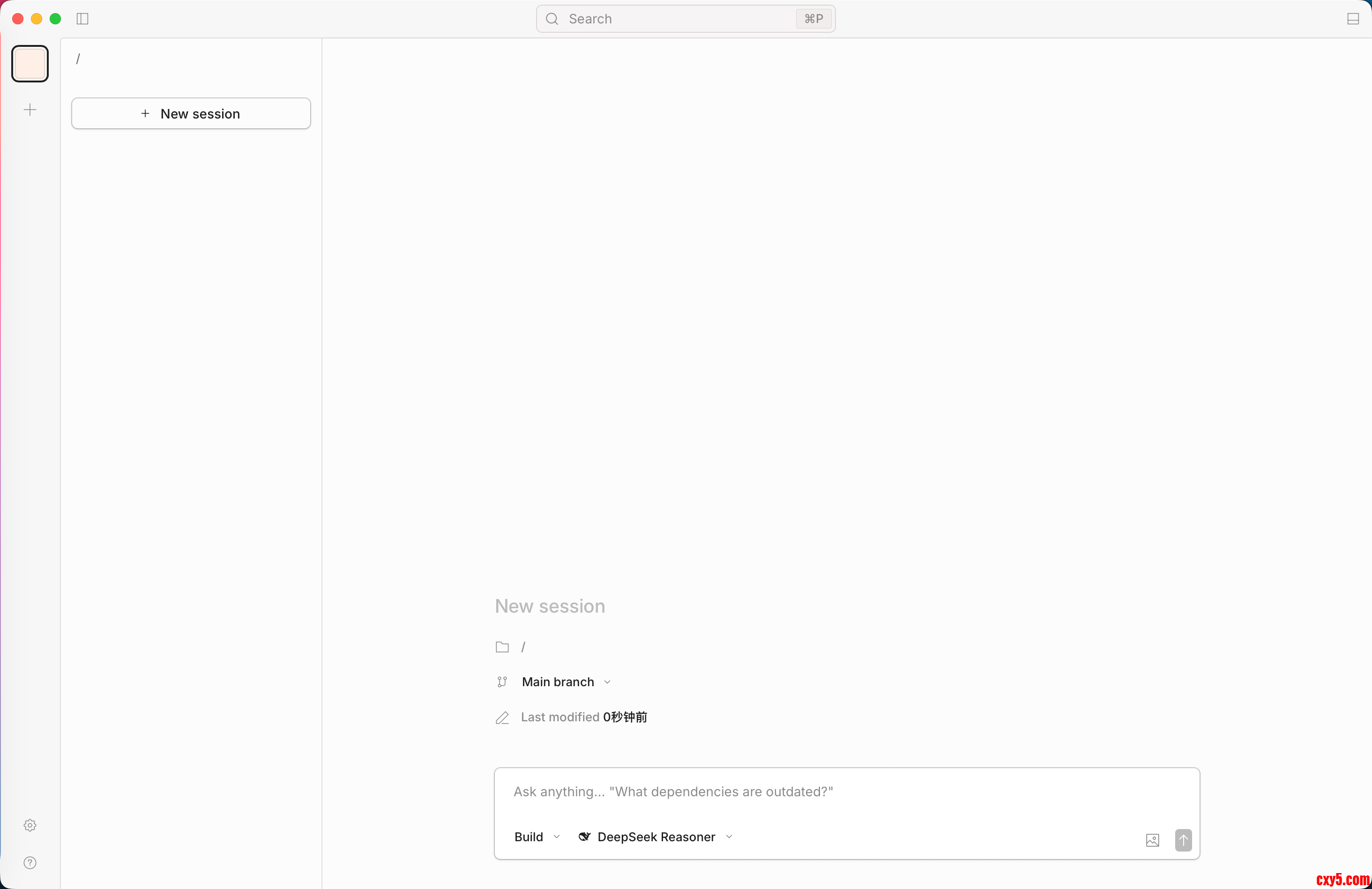Expand the Main branch dropdown
1372x889 pixels.
[x=566, y=682]
